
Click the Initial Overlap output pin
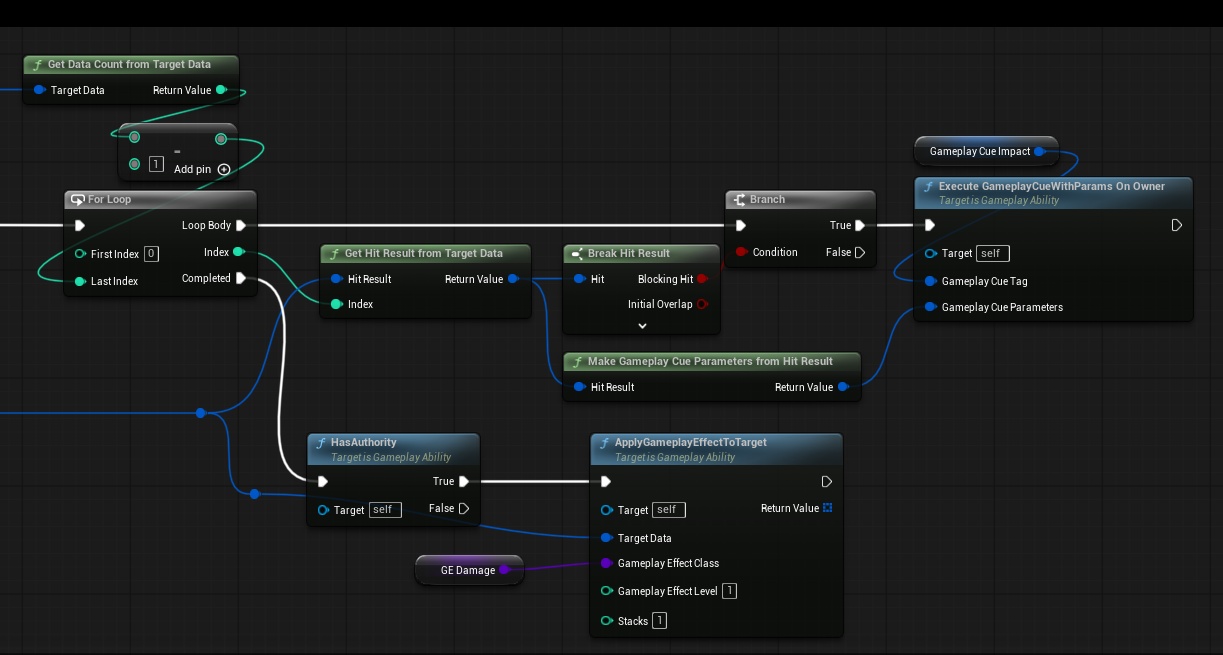[x=702, y=304]
